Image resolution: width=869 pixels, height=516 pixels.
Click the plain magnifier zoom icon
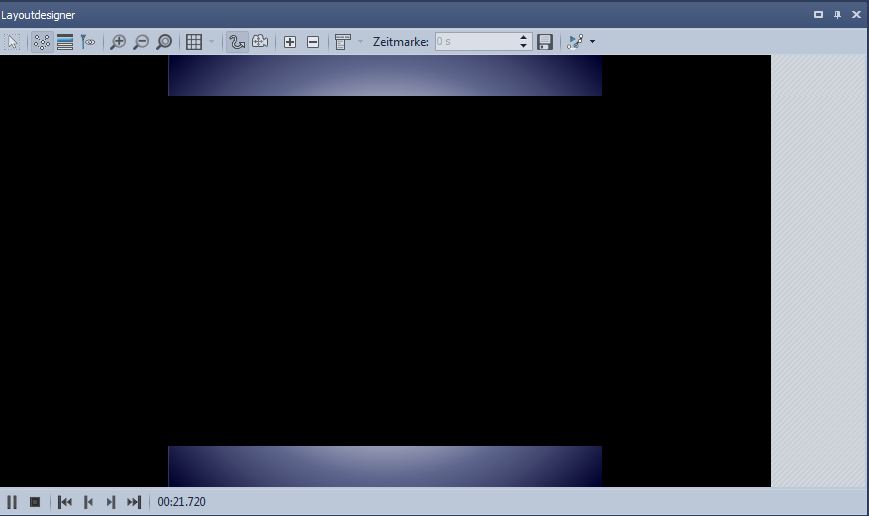pyautogui.click(x=164, y=42)
